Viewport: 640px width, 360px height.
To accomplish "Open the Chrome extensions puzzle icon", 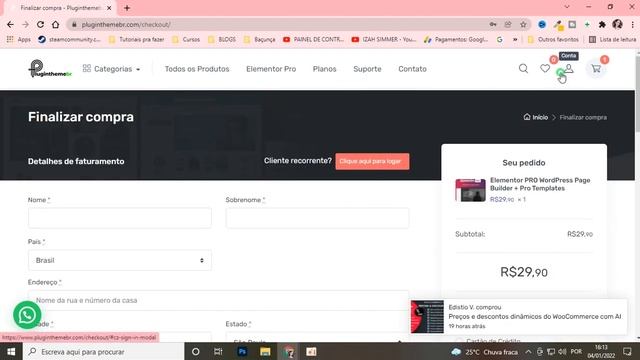I will (602, 24).
